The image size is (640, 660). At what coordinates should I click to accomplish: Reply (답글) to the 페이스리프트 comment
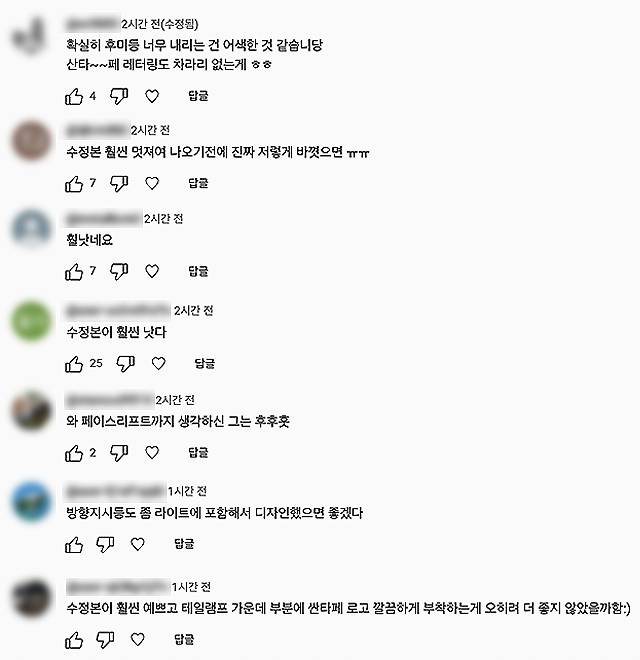[198, 452]
